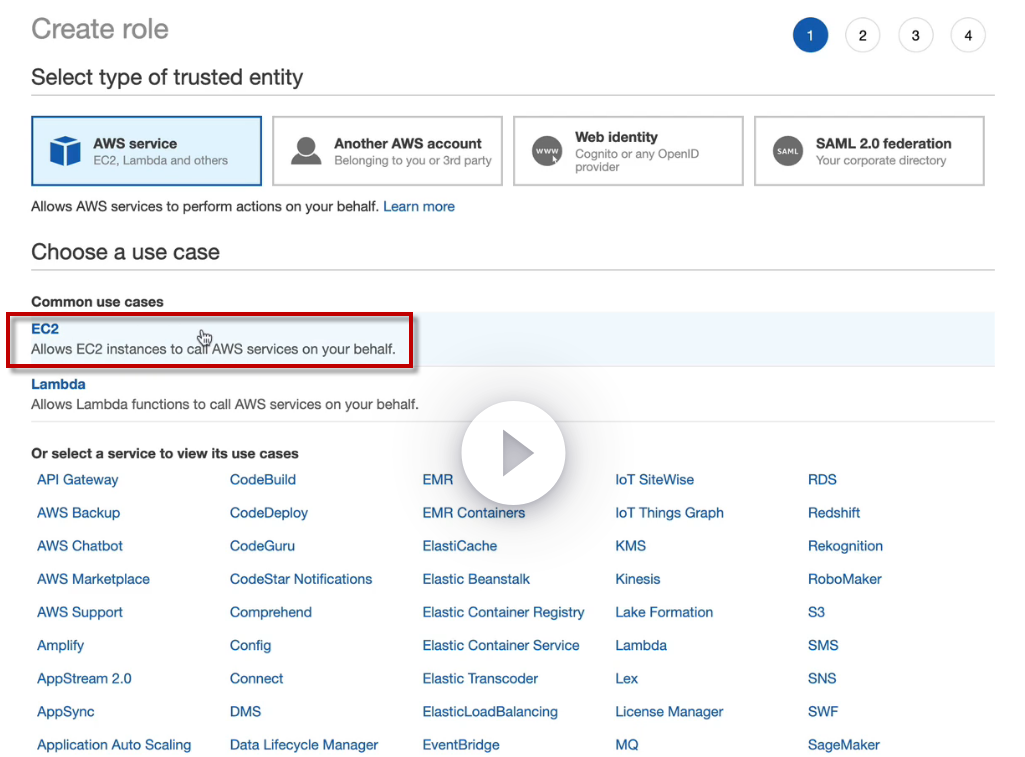Click the AWS service cube icon

pyautogui.click(x=65, y=151)
